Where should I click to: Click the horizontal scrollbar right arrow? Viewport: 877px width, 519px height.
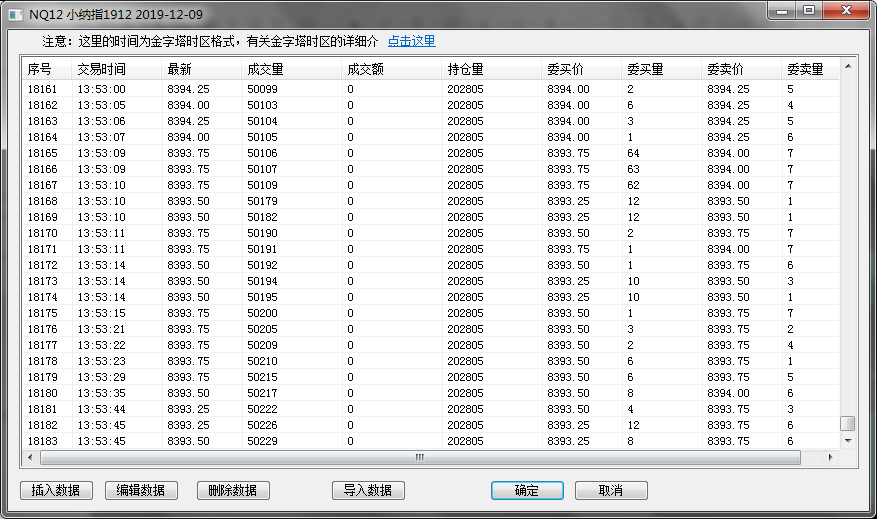[x=831, y=457]
